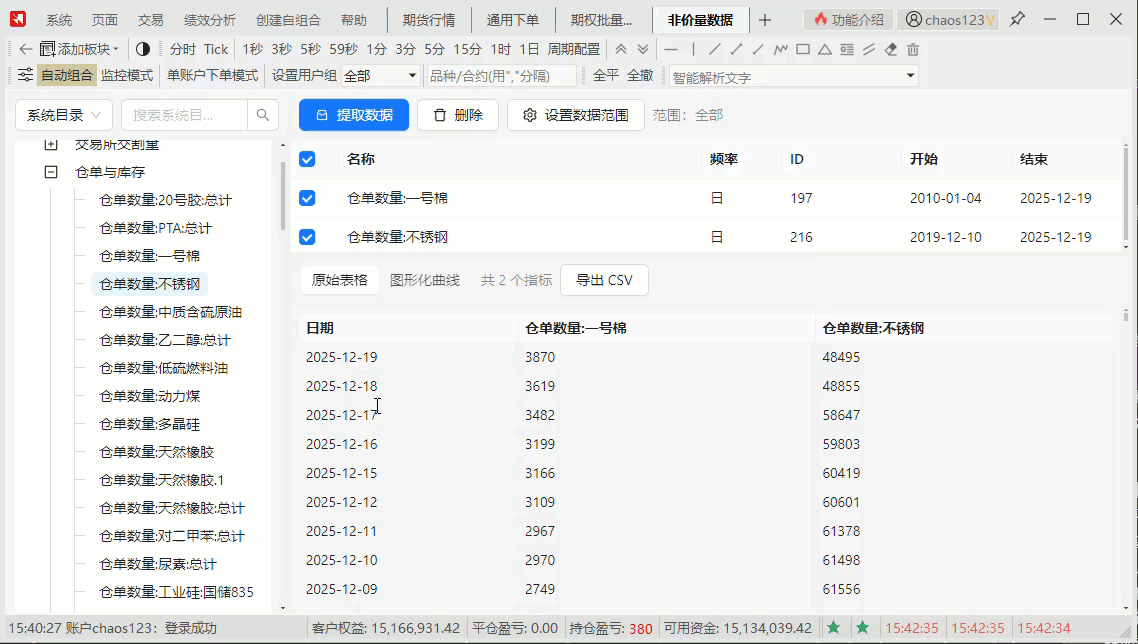The width and height of the screenshot is (1138, 644).
Task: Switch to the 图形化曲线 view tab
Action: [425, 280]
